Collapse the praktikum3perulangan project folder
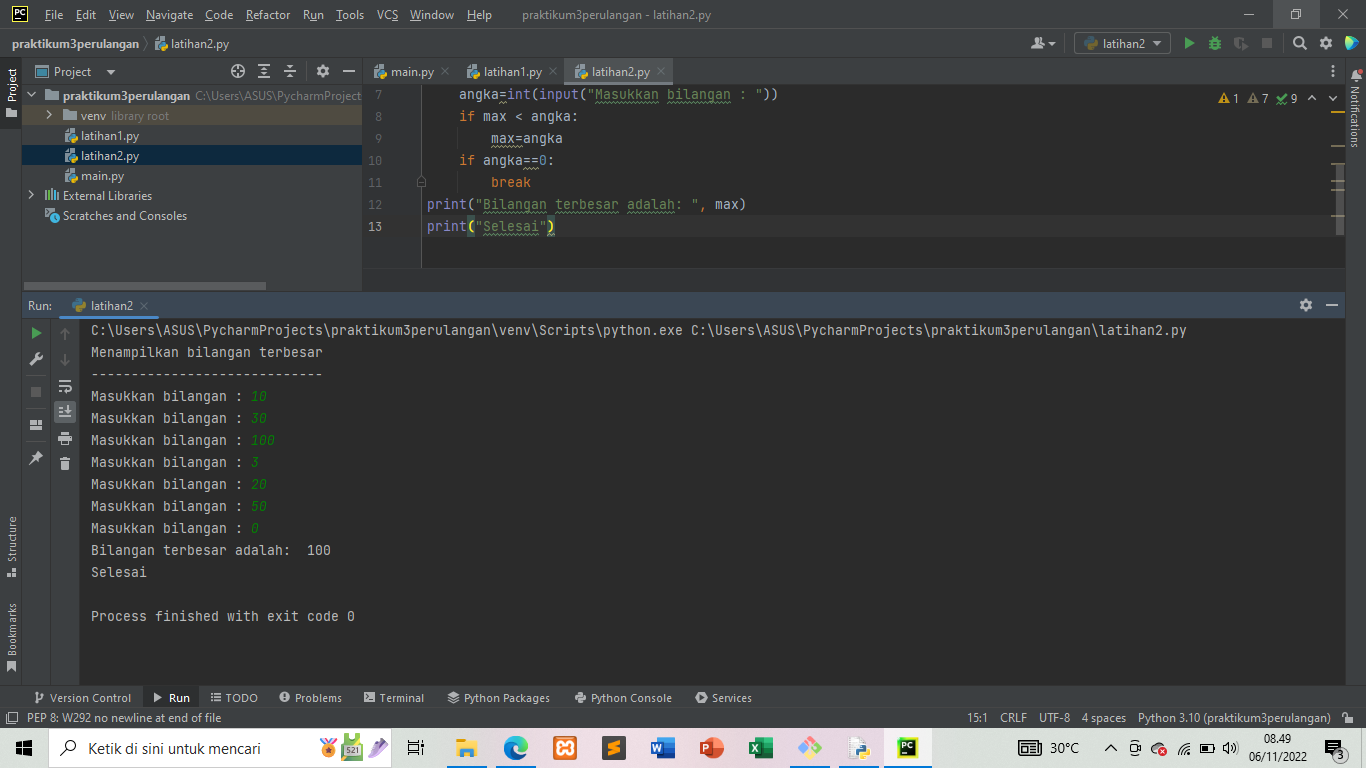The image size is (1366, 768). 31,93
